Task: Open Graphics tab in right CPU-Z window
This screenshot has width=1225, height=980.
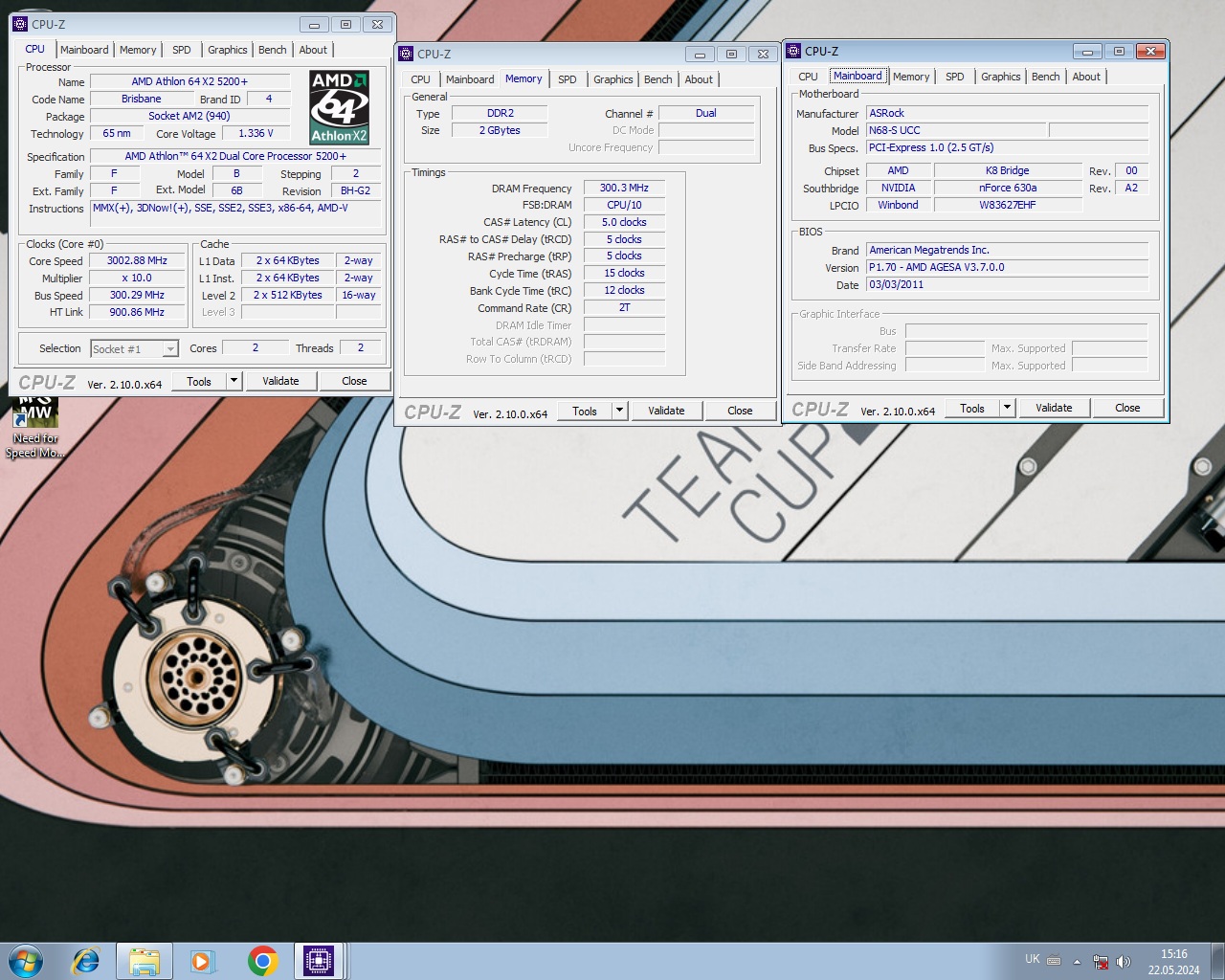Action: coord(1001,77)
